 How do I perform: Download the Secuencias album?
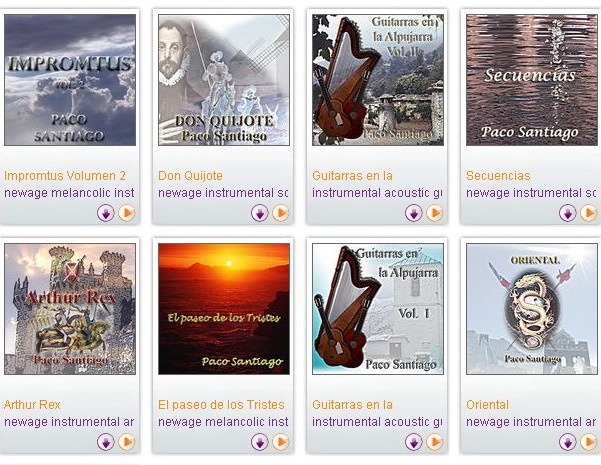568,213
